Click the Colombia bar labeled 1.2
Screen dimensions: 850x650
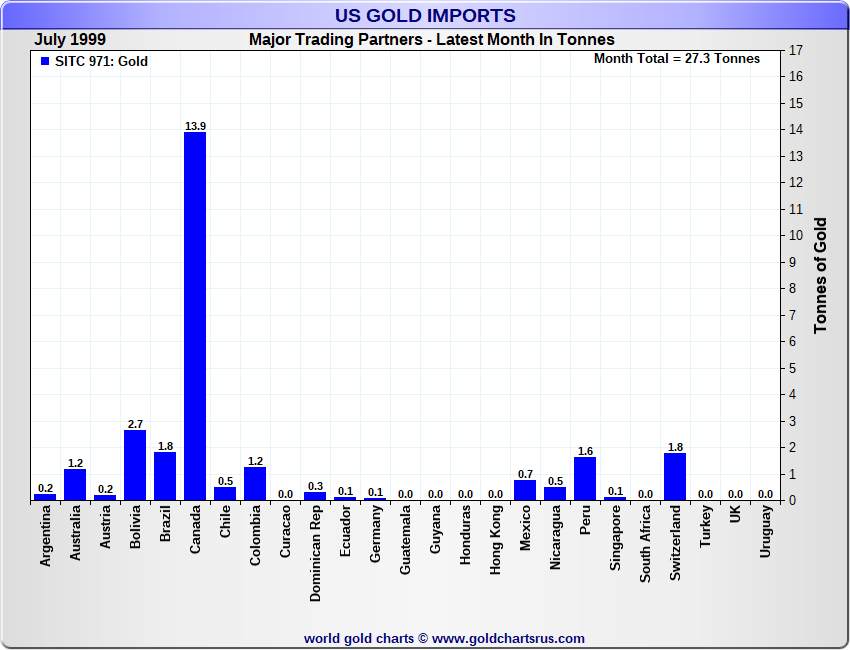[x=255, y=484]
